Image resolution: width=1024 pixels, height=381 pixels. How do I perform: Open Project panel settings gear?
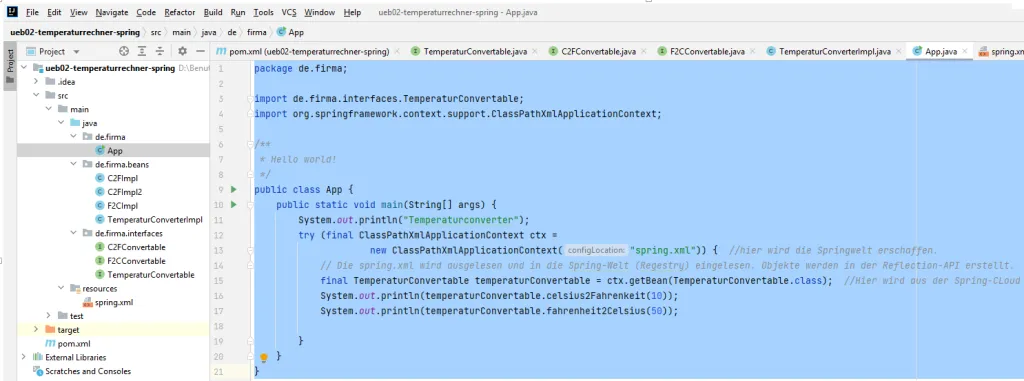pyautogui.click(x=182, y=51)
